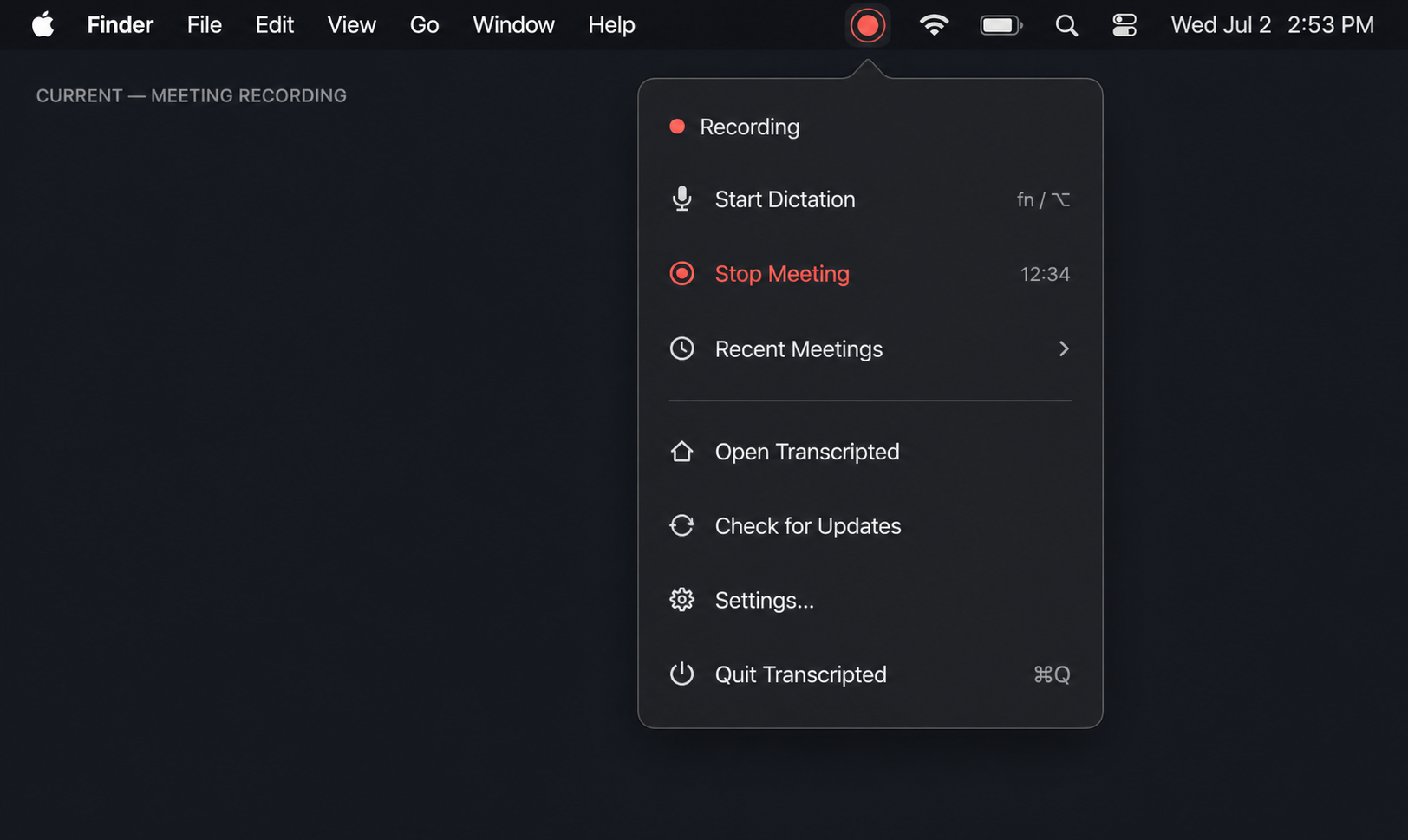Click the Transcripted recording icon in menu bar
This screenshot has width=1408, height=840.
(867, 25)
